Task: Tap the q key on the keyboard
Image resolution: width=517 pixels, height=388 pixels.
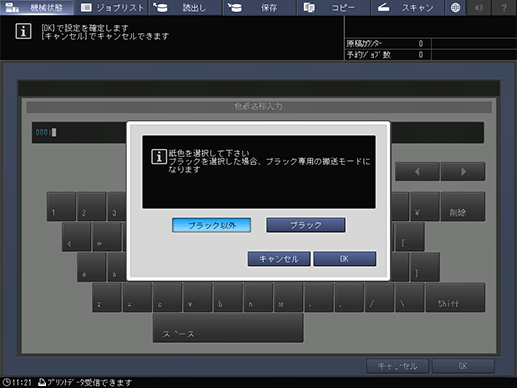Action: pyautogui.click(x=76, y=237)
